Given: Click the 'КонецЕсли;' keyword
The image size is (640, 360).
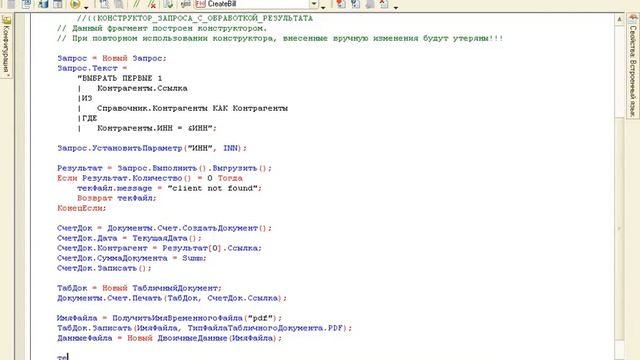Looking at the screenshot, I should [x=81, y=208].
